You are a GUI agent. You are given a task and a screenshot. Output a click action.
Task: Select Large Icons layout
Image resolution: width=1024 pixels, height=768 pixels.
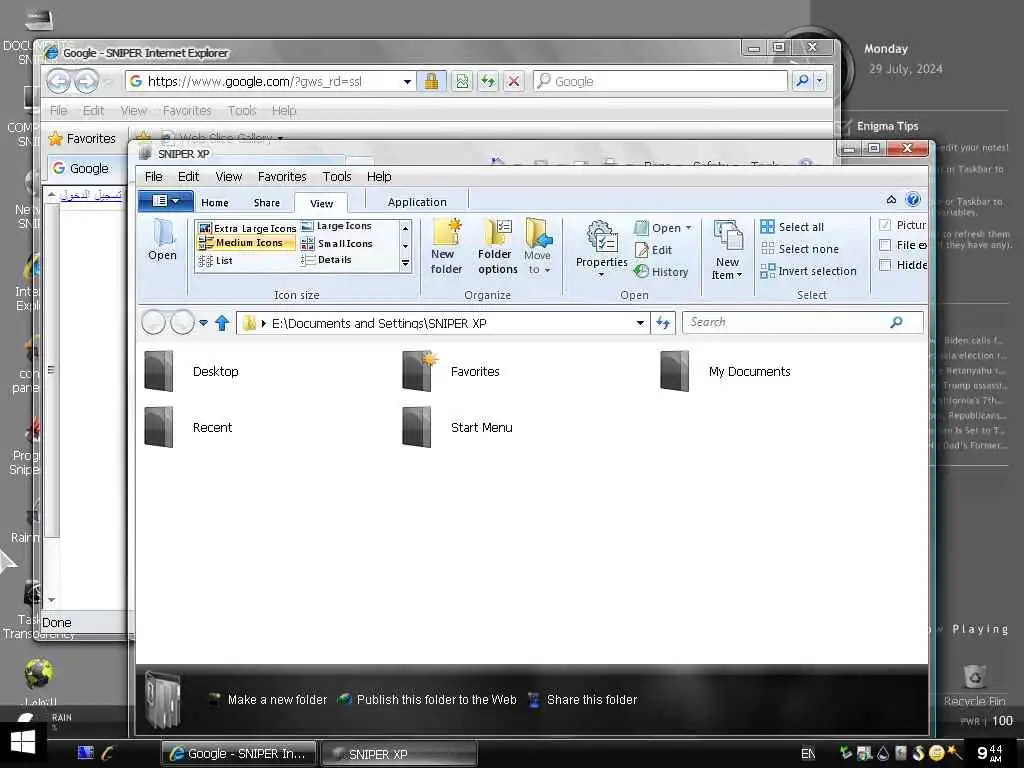(x=336, y=226)
